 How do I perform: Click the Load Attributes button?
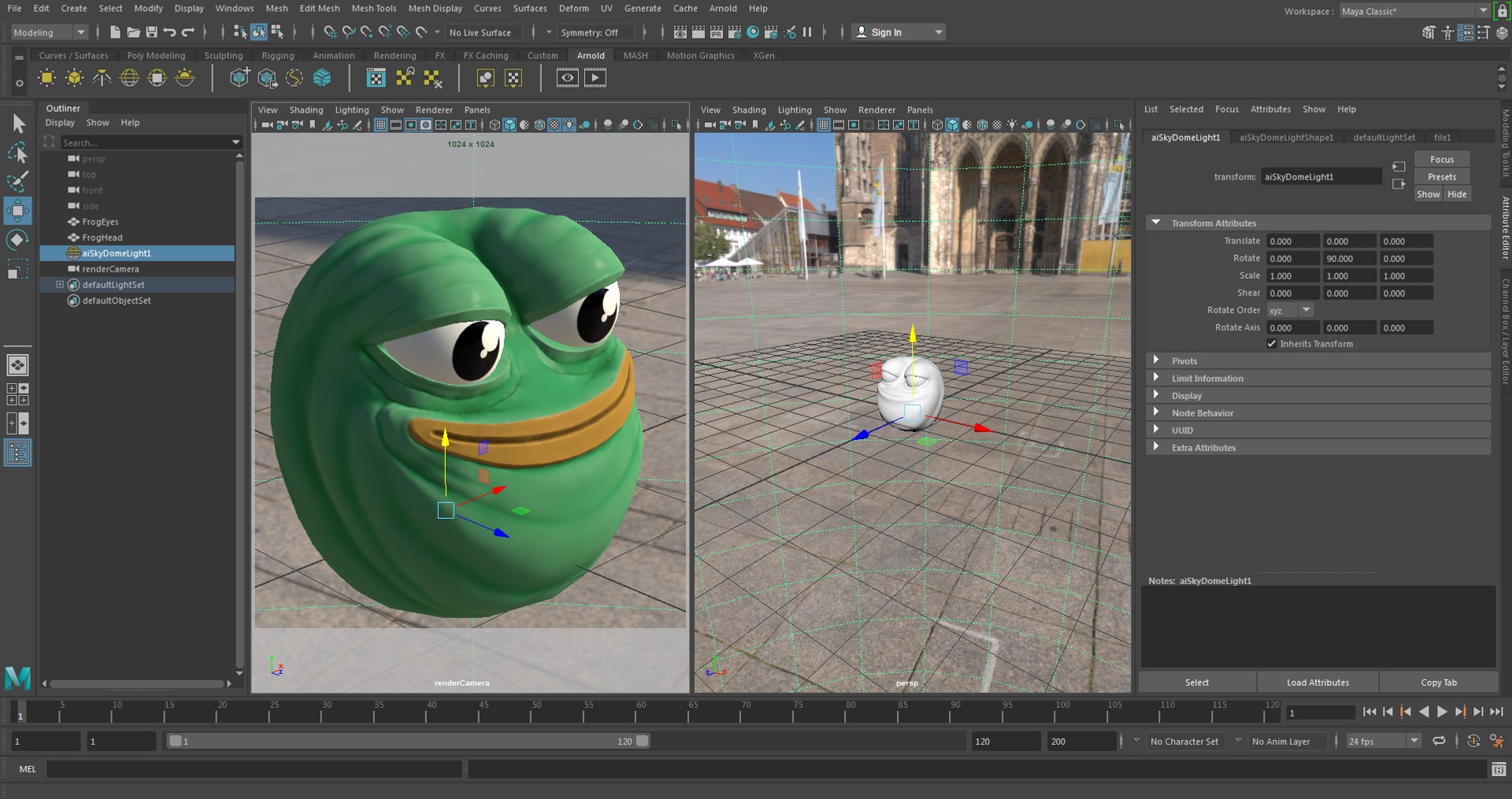[1317, 682]
